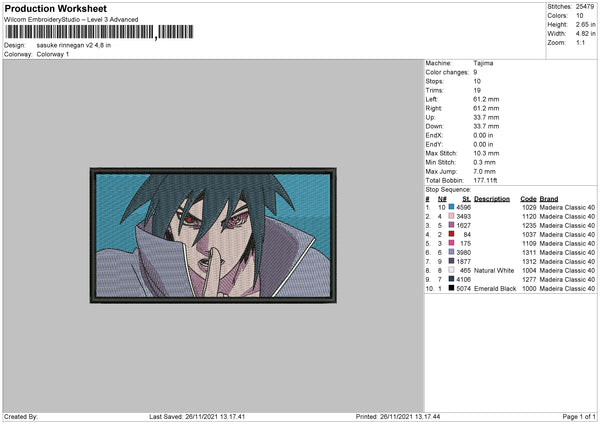Image resolution: width=600 pixels, height=424 pixels.
Task: Select the dark purple swatch coded 1312
Action: coord(452,261)
